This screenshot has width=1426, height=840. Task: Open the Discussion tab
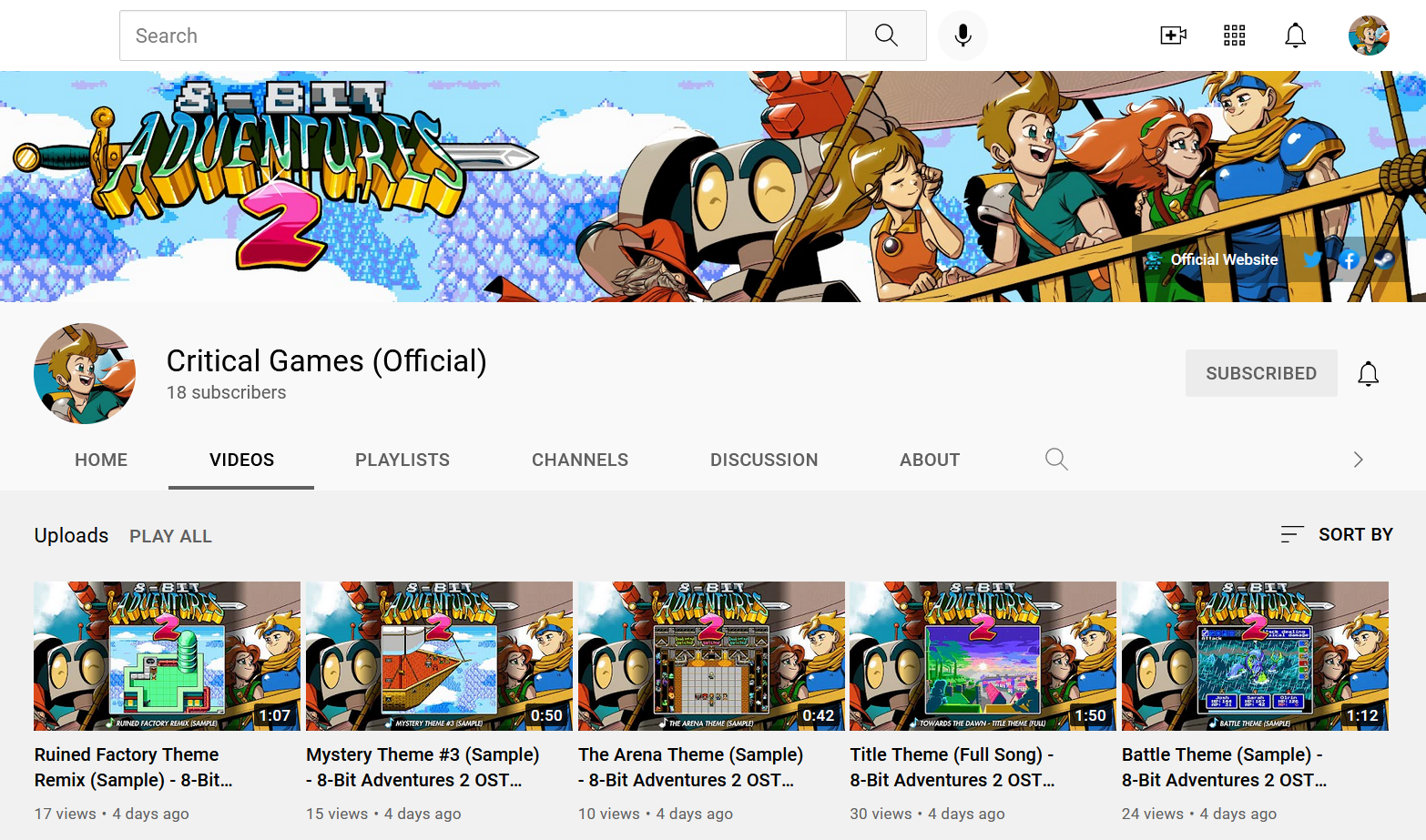coord(764,460)
